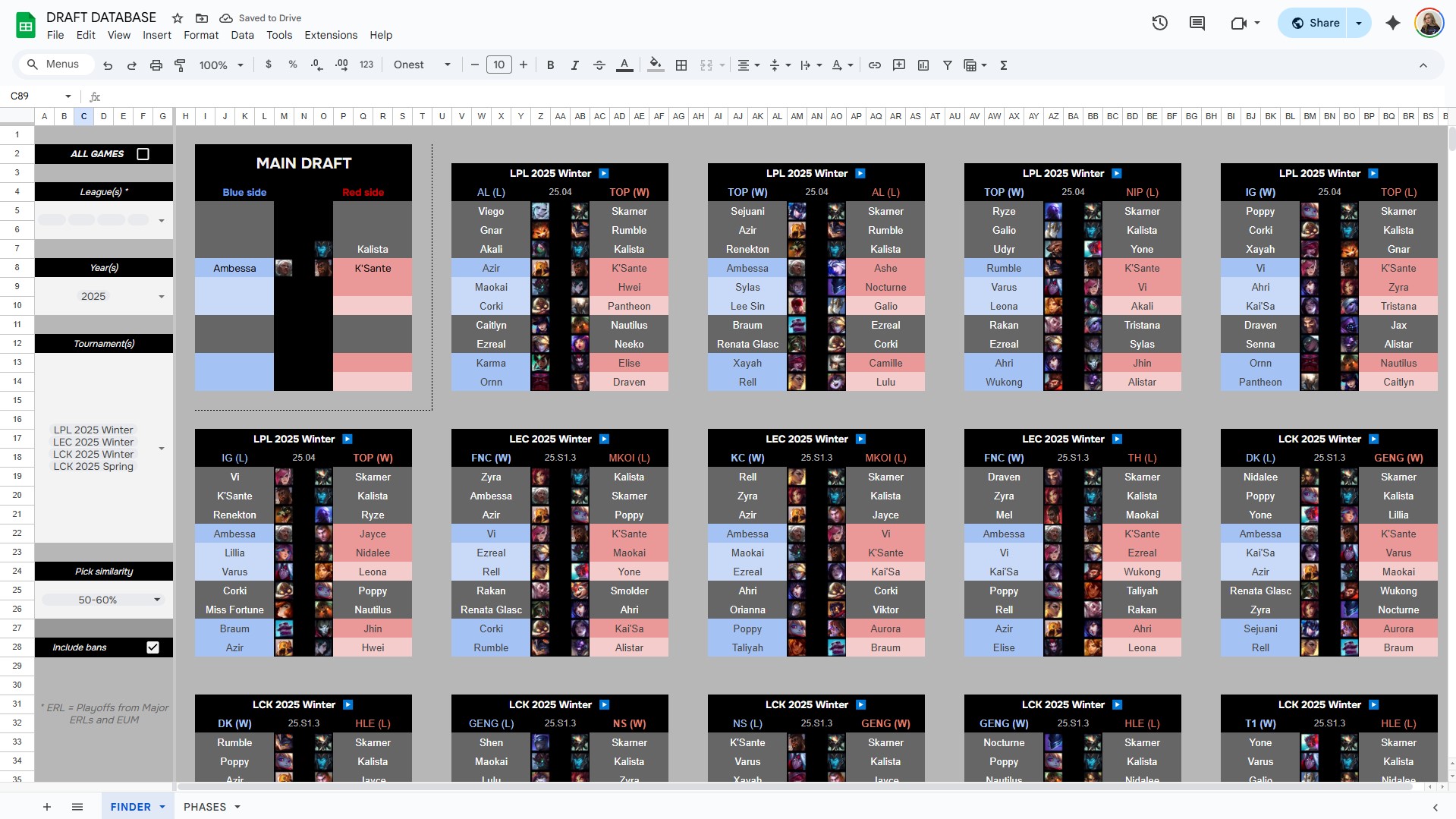Open the zoom 100% dropdown
The width and height of the screenshot is (1456, 819).
coord(221,65)
